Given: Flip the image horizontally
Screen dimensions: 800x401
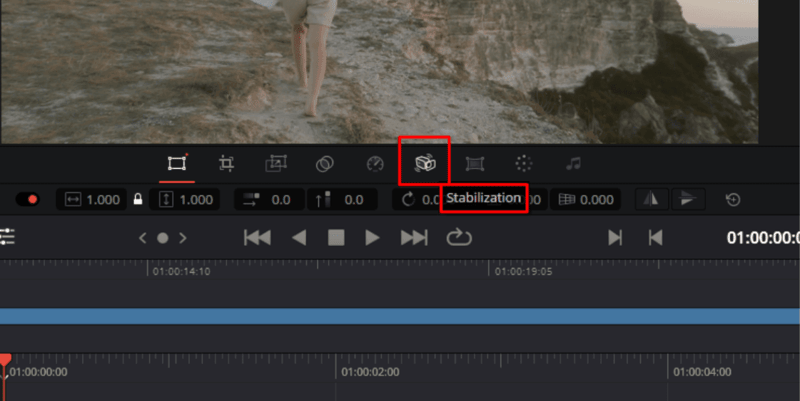Looking at the screenshot, I should point(651,199).
